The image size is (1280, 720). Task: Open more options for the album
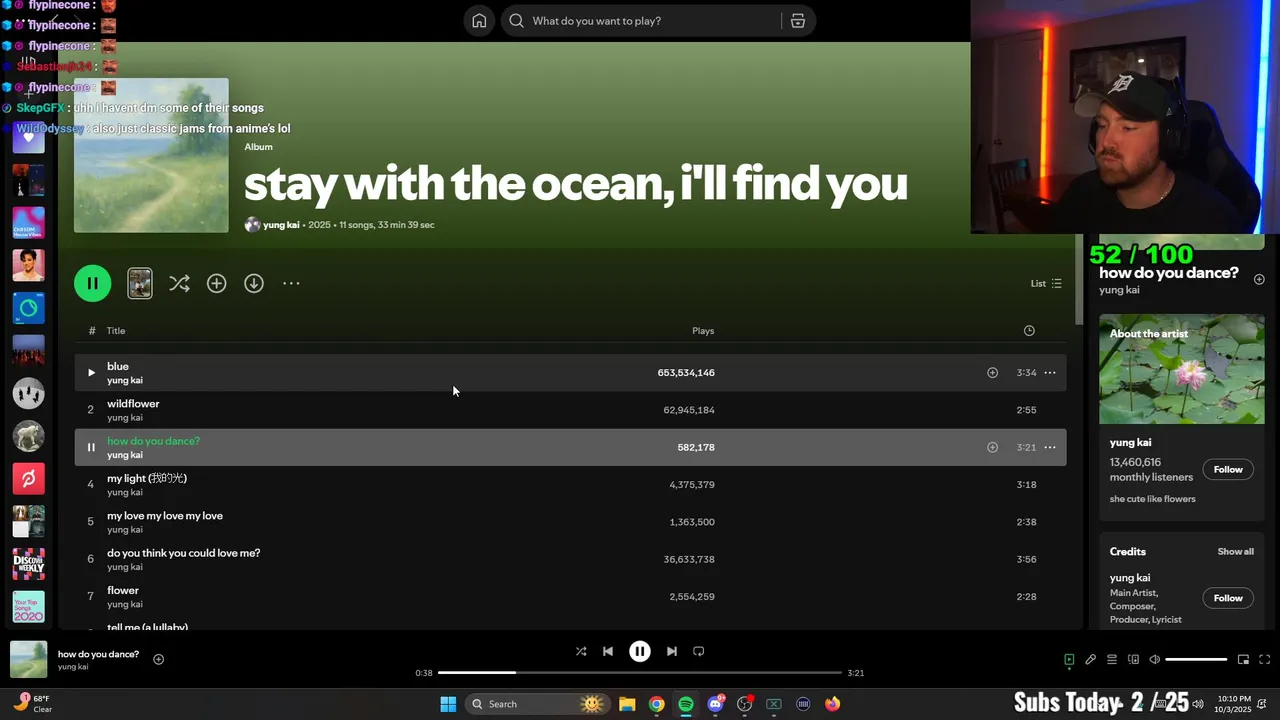point(291,284)
